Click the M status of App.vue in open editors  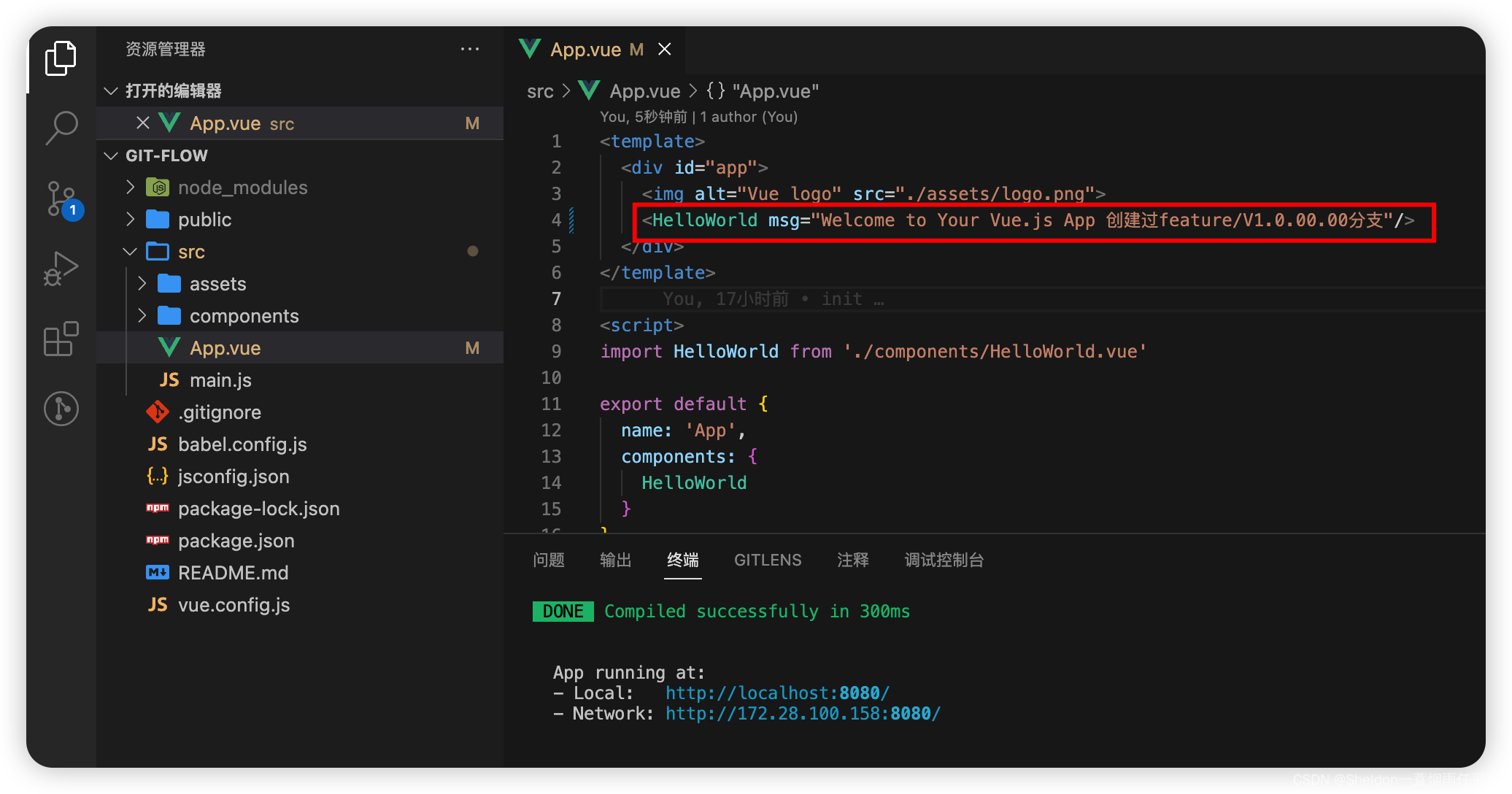[472, 123]
